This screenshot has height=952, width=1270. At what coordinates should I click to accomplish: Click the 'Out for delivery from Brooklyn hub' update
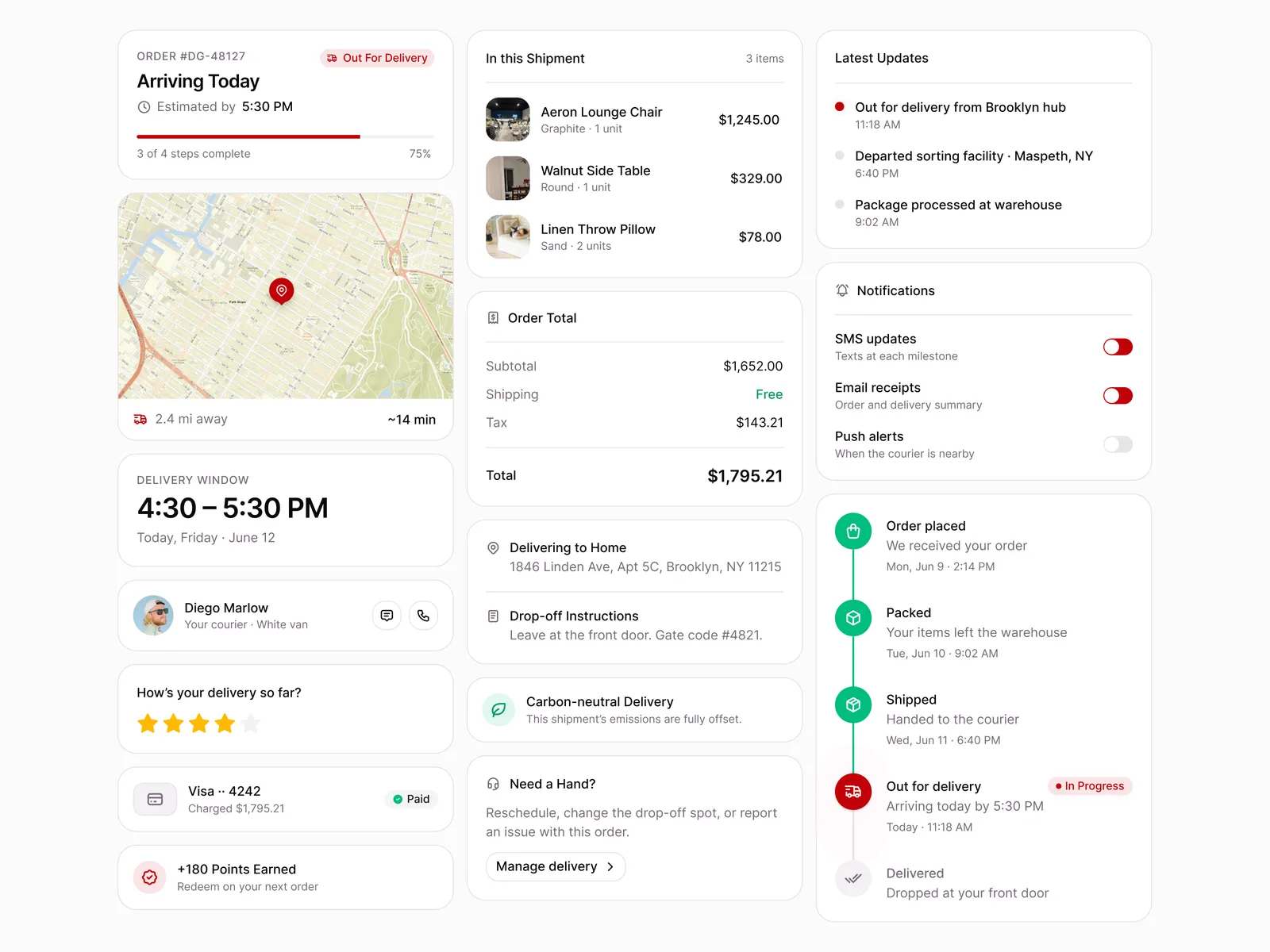[x=960, y=107]
